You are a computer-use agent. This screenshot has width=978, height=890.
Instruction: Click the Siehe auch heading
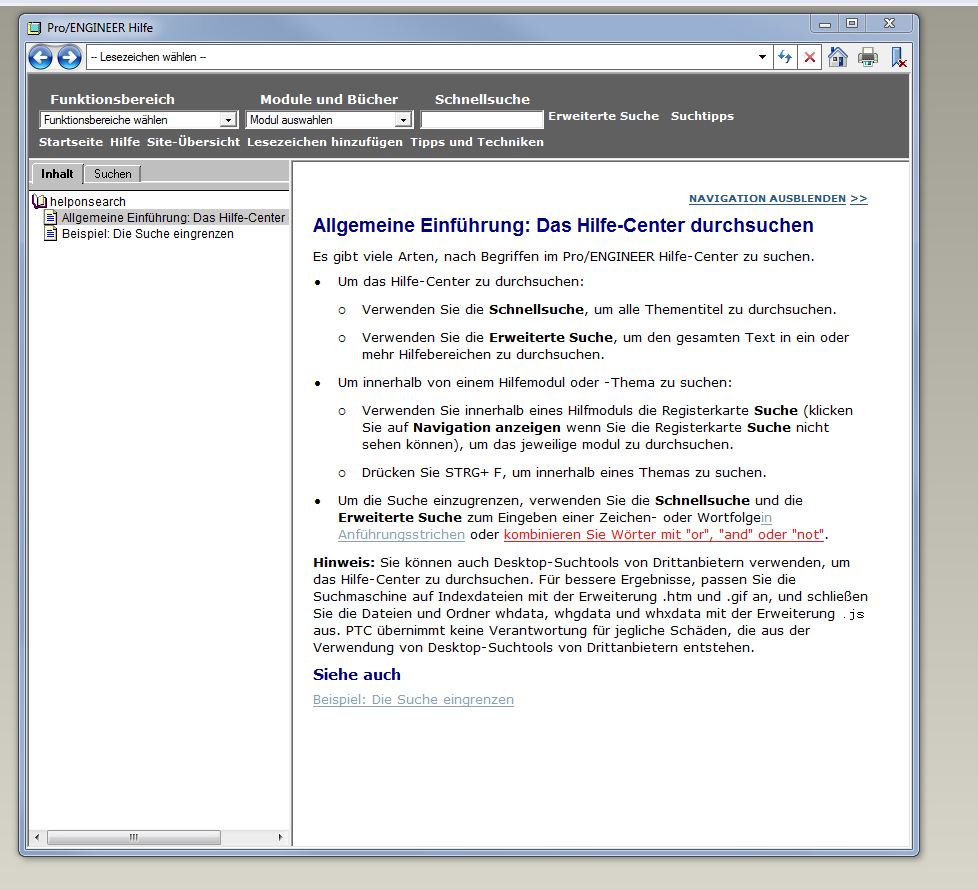[x=357, y=674]
